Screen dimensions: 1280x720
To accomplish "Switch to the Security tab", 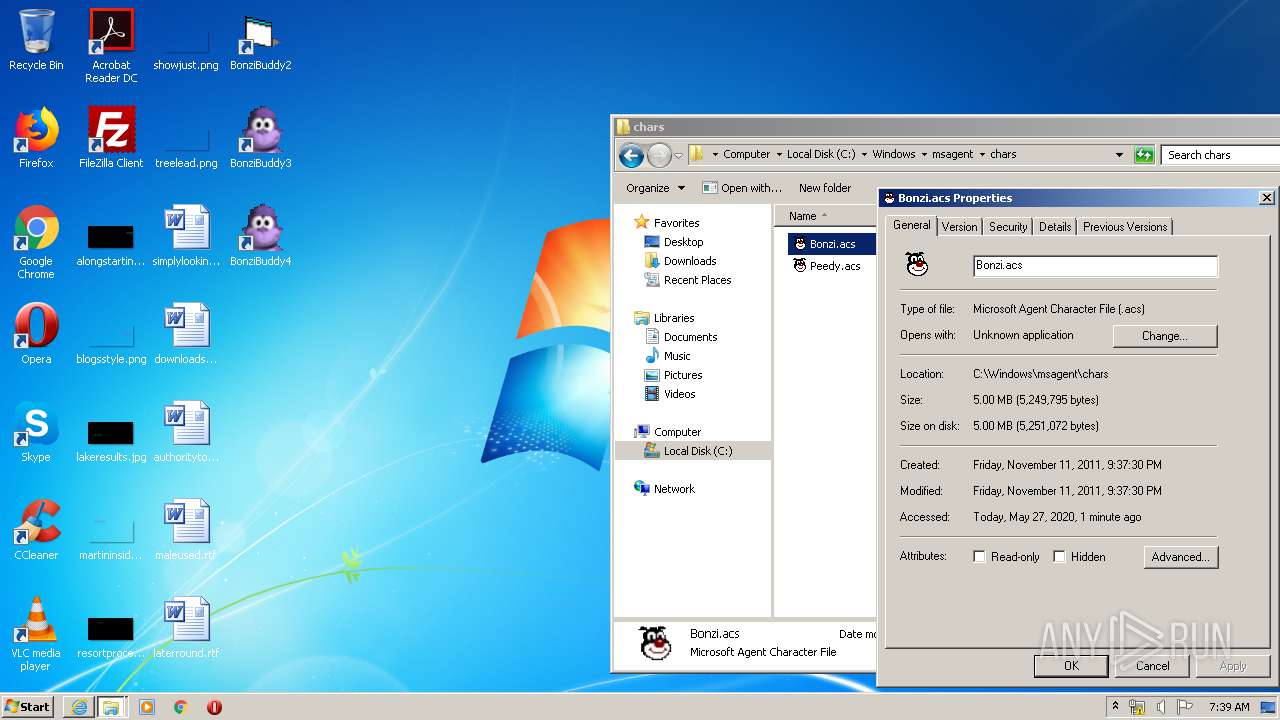I will pyautogui.click(x=1008, y=227).
